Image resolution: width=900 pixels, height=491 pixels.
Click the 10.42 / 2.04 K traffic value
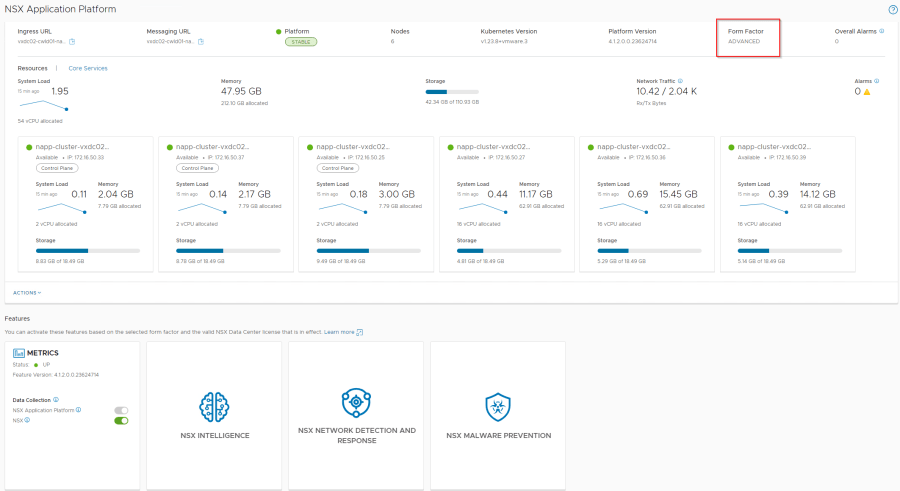pos(666,91)
